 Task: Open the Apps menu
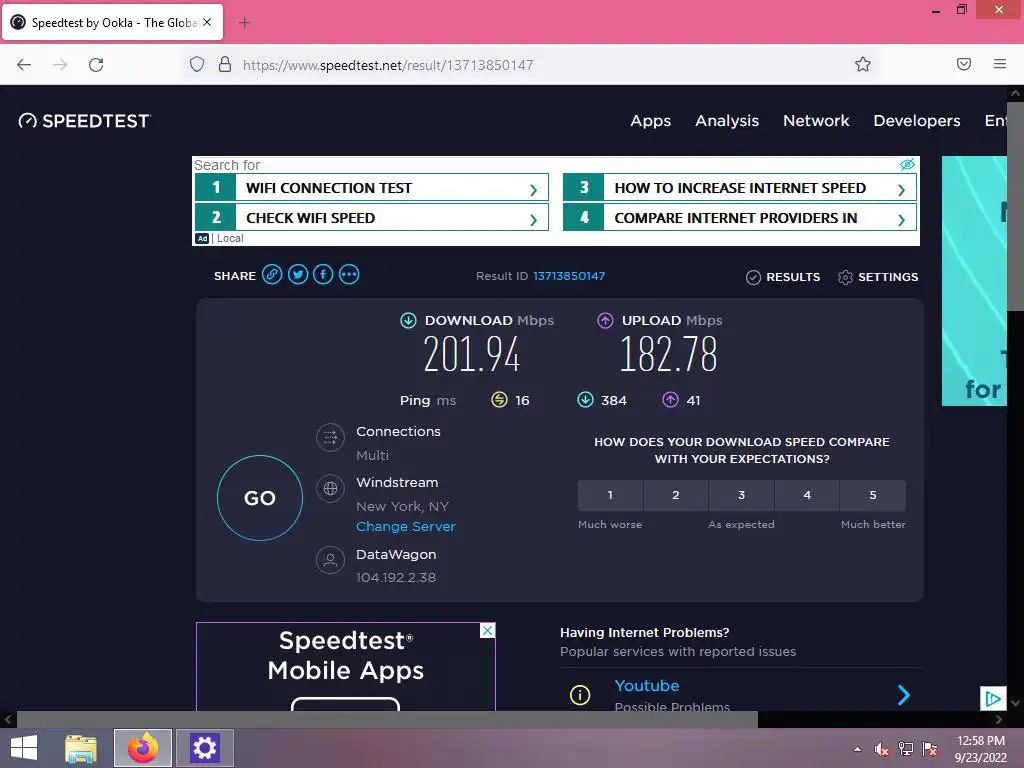[x=650, y=121]
